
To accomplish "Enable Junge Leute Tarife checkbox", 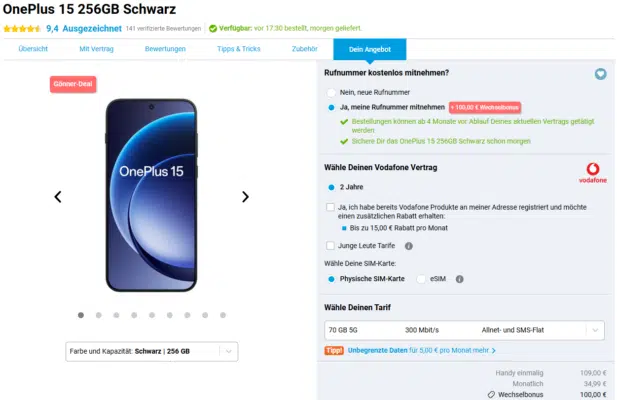I will pos(331,245).
